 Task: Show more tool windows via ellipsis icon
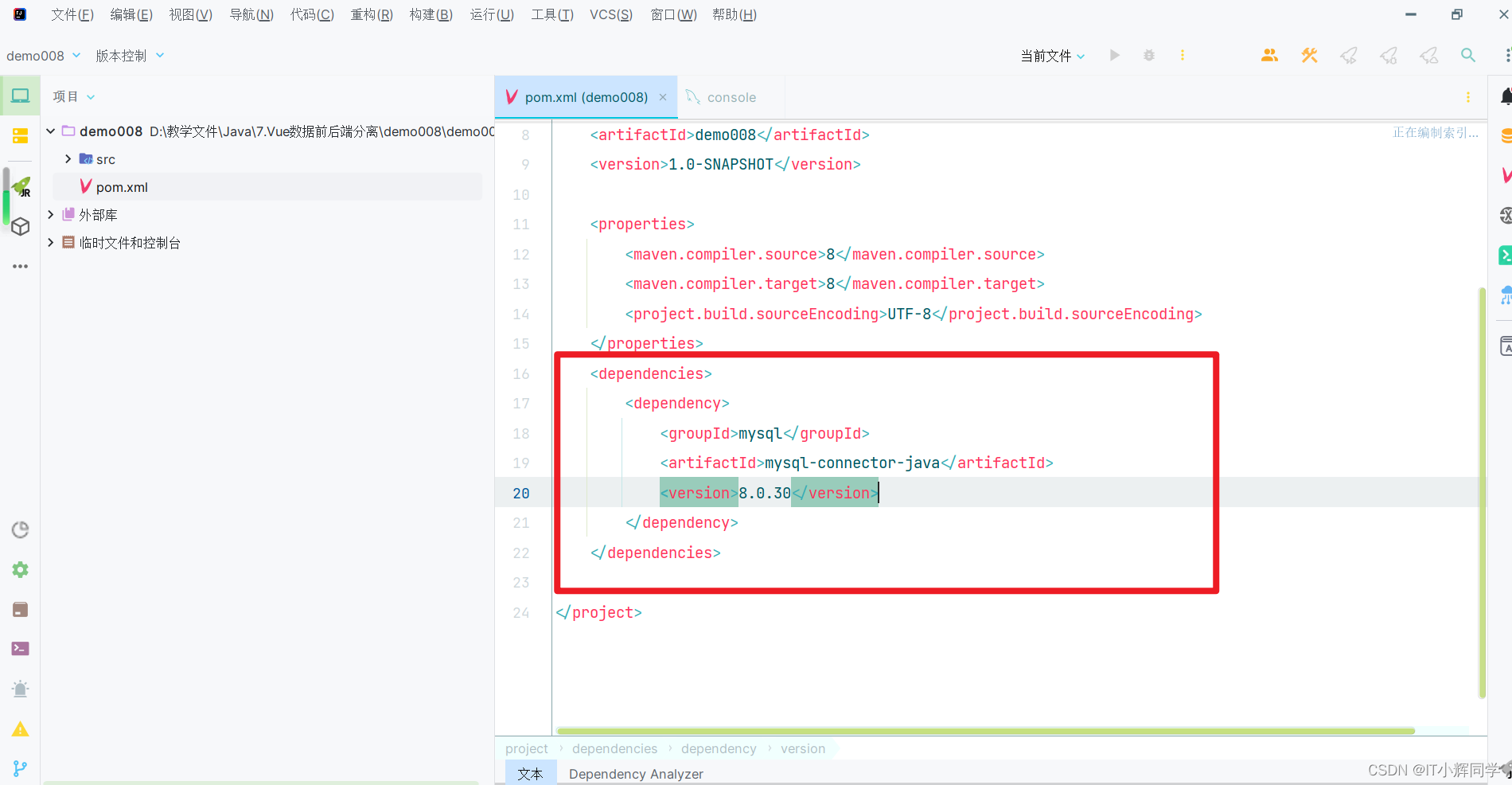pyautogui.click(x=21, y=267)
